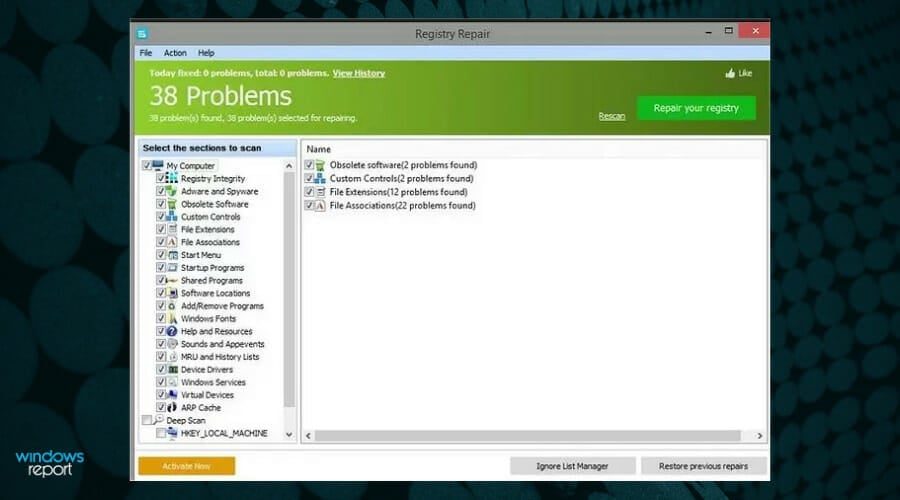Toggle the Windows Fonts checkbox
The width and height of the screenshot is (900, 500).
coord(161,319)
